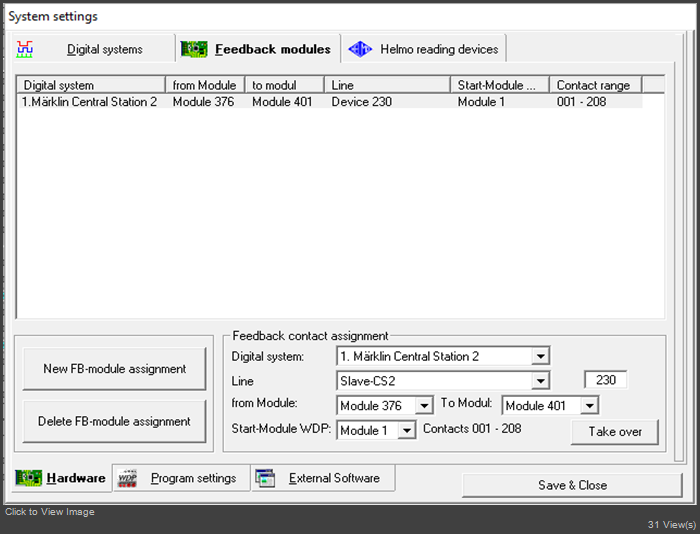This screenshot has width=700, height=534.
Task: Click the Digital systems waveform icon
Action: pyautogui.click(x=25, y=49)
